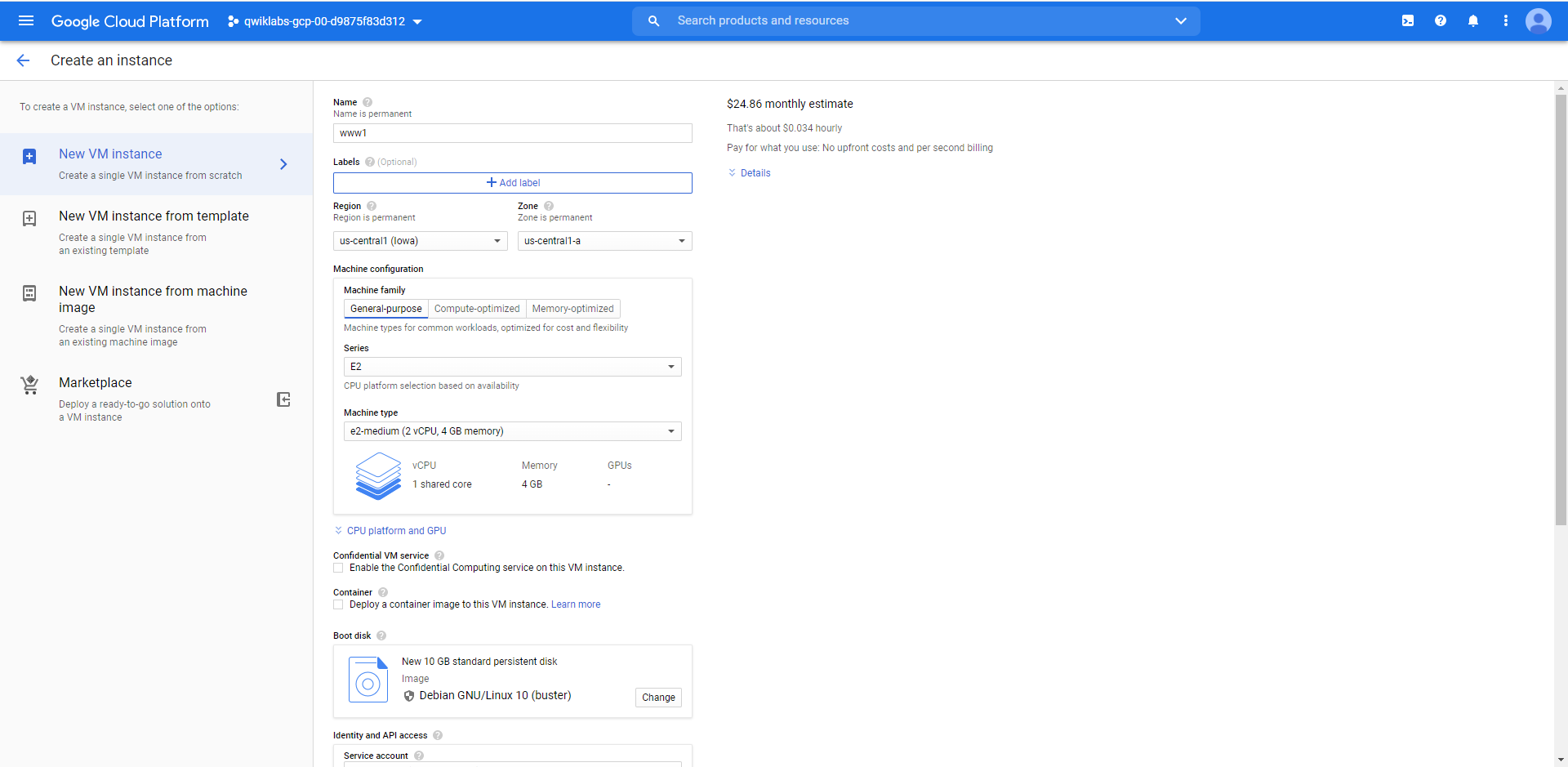Click the search magnifier icon

pyautogui.click(x=653, y=21)
